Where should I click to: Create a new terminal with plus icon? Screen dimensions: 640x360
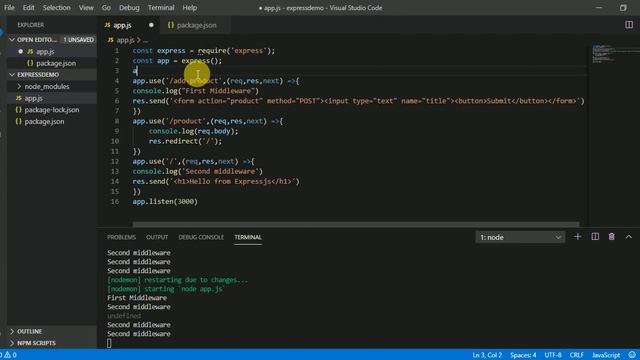[577, 237]
